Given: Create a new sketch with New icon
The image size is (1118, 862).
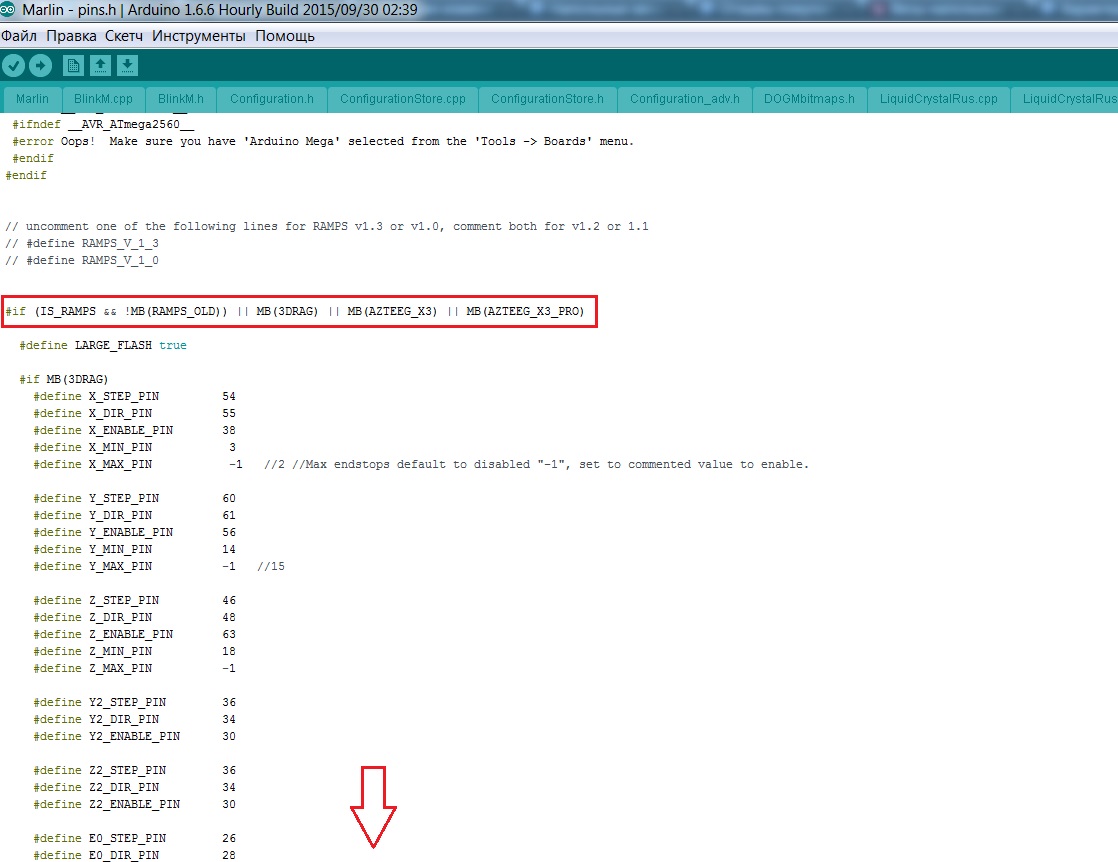Looking at the screenshot, I should (73, 66).
